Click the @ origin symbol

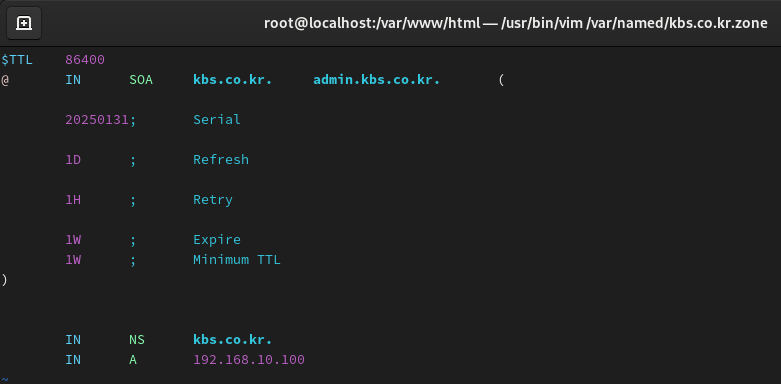pyautogui.click(x=5, y=80)
